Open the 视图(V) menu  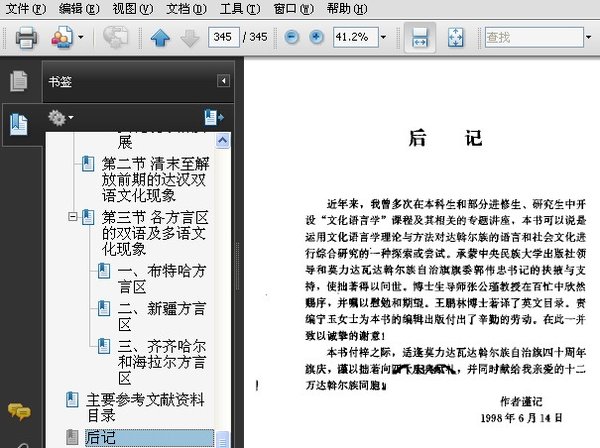[x=132, y=8]
